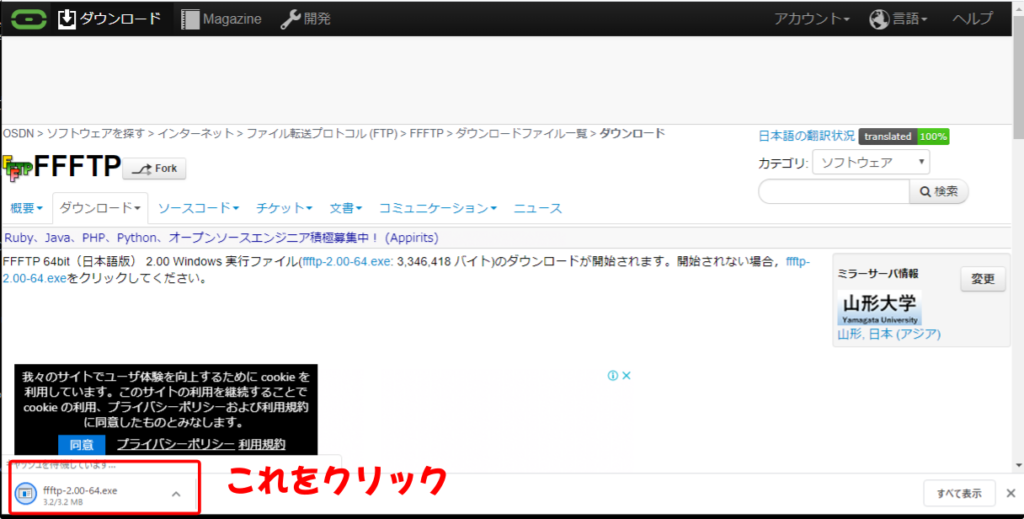Expand the 文書 tab menu
The width and height of the screenshot is (1024, 519).
click(345, 208)
